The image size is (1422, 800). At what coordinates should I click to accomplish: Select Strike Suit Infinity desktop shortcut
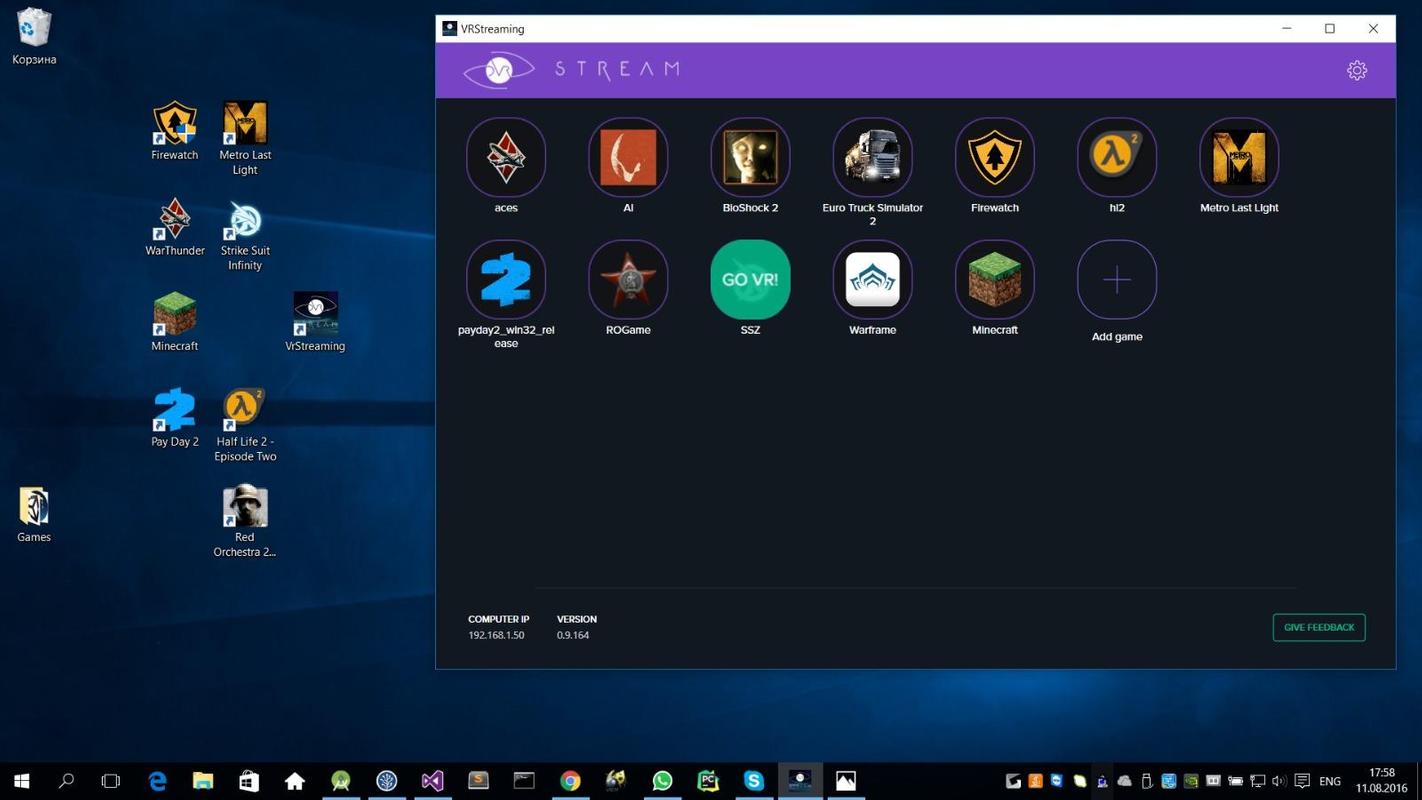[245, 234]
